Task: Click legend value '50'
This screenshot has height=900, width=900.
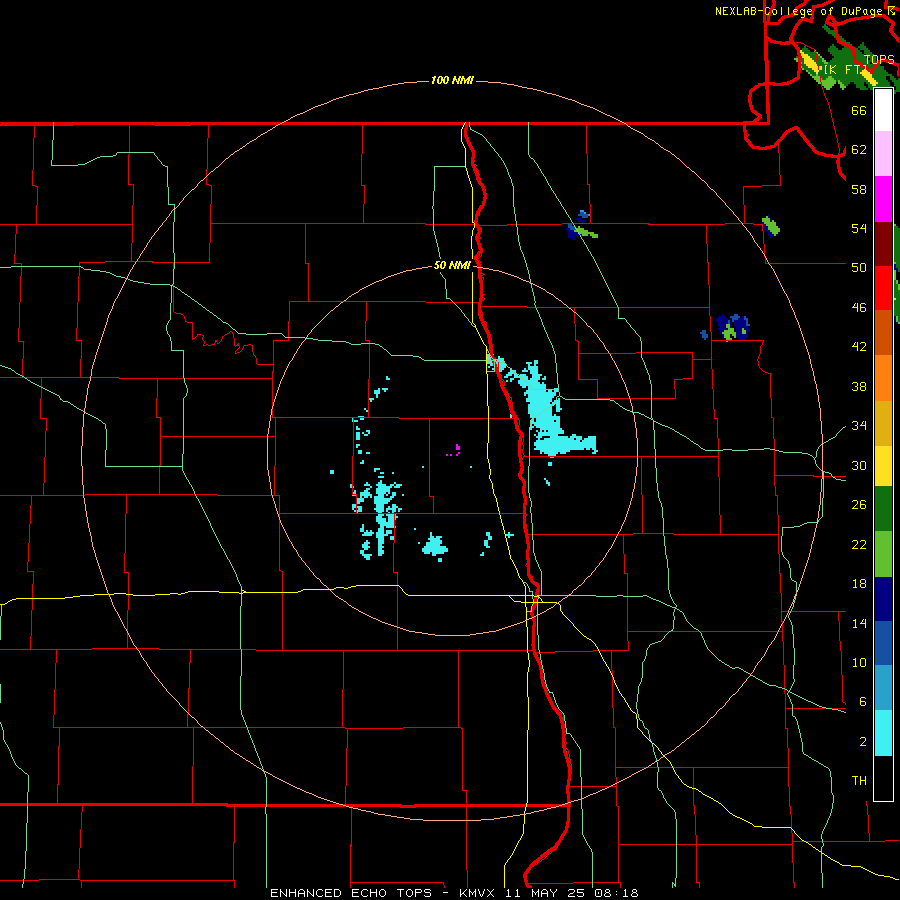Action: pos(859,268)
